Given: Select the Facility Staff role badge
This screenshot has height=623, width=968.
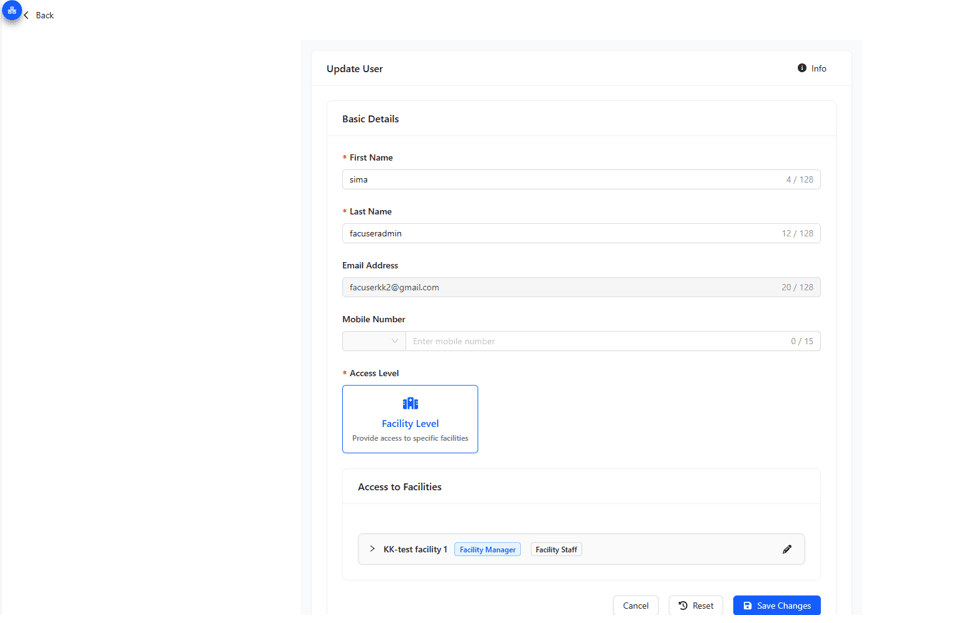Looking at the screenshot, I should tap(556, 549).
